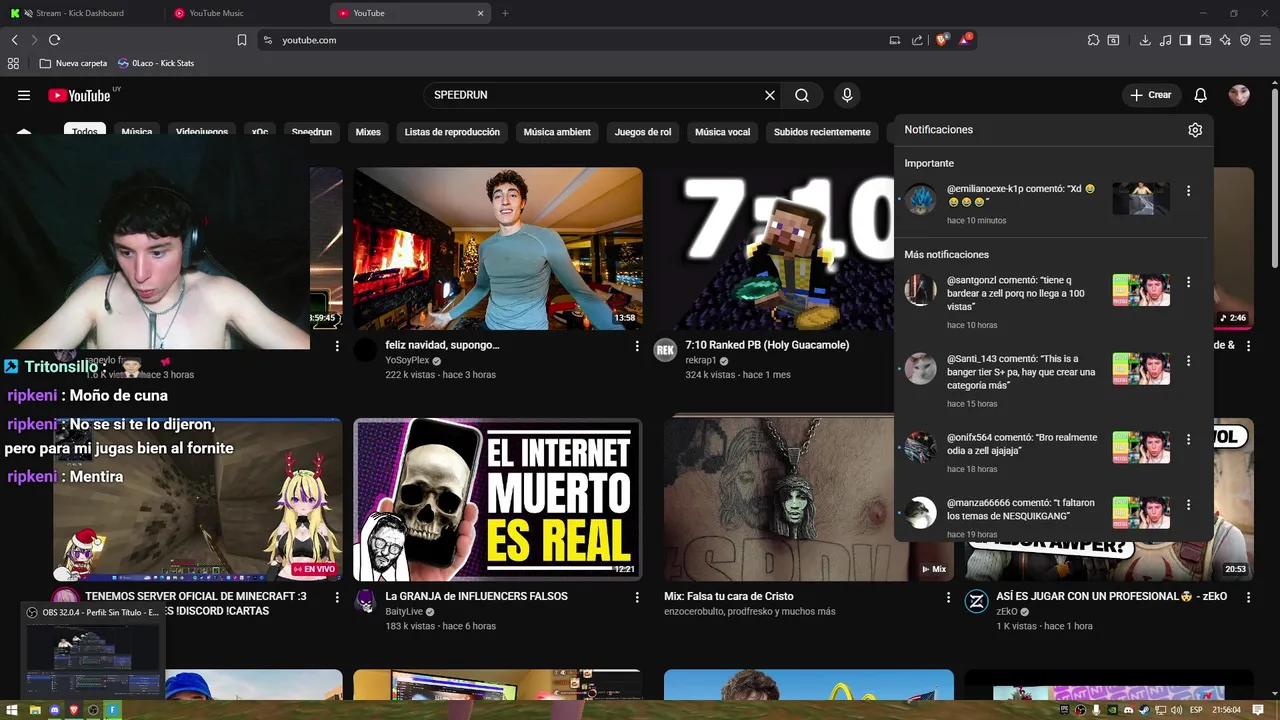The width and height of the screenshot is (1280, 720).
Task: Open options for santgonzl notification
Action: (1188, 282)
